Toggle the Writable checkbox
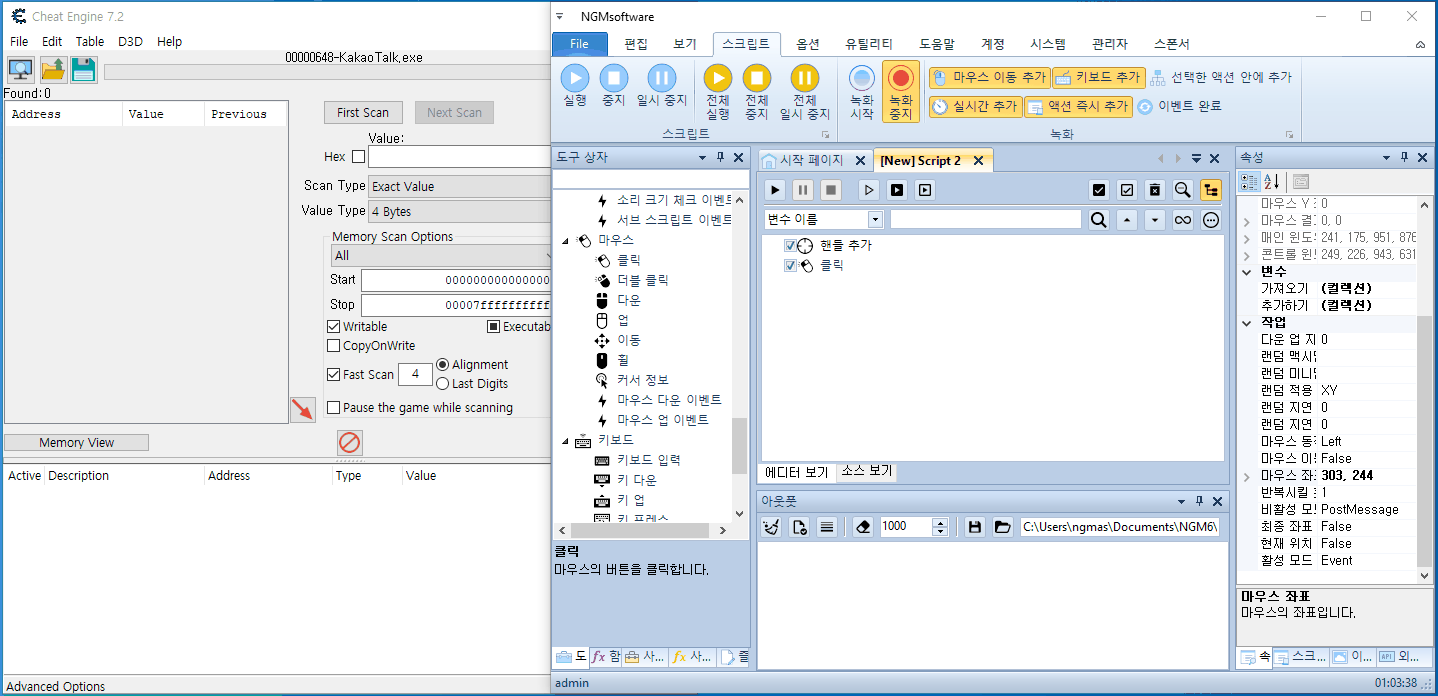Screen dimensions: 1438x696 click(x=334, y=327)
